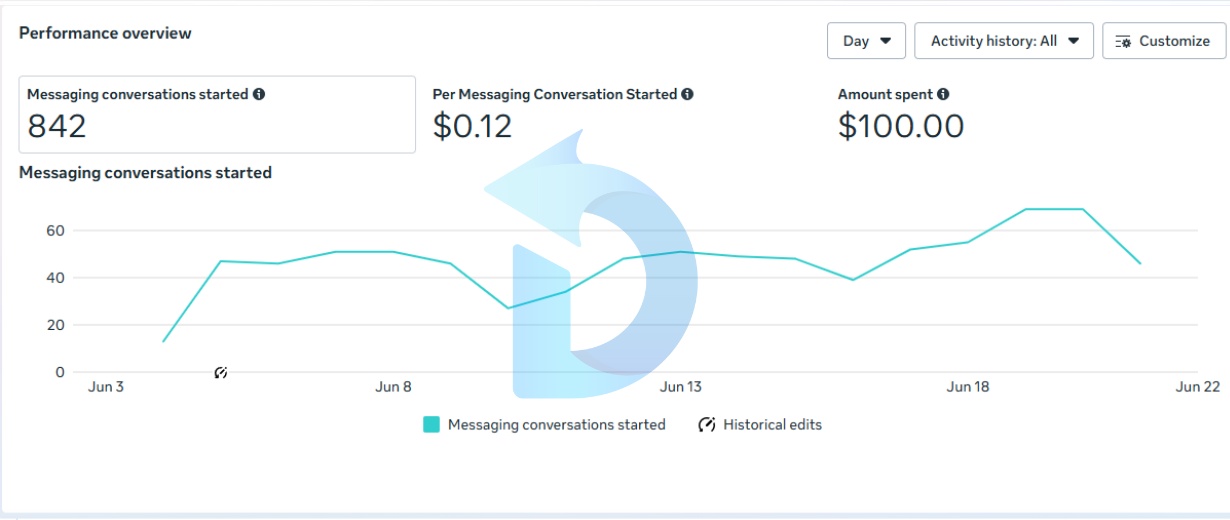Click the Historical edits legend label
Viewport: 1230px width, 520px height.
coord(772,425)
